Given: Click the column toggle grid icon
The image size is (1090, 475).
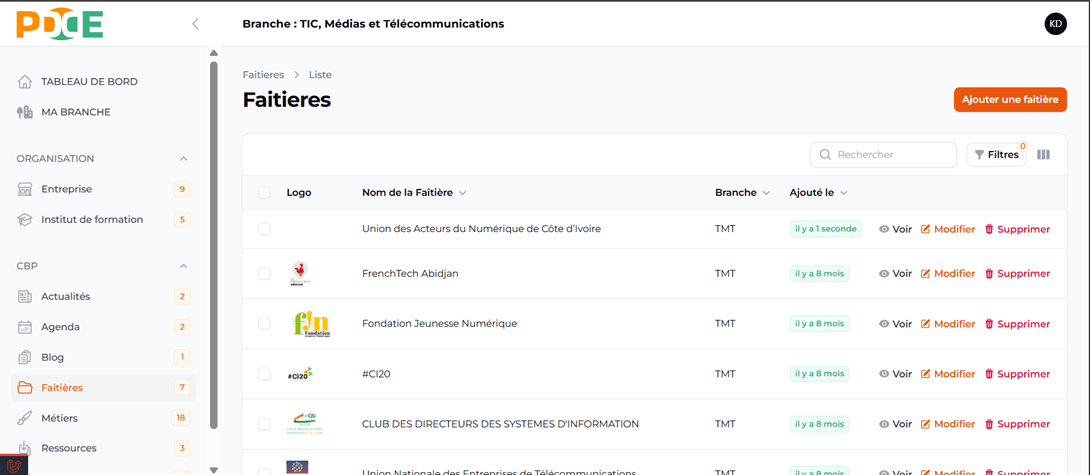Looking at the screenshot, I should [x=1043, y=155].
